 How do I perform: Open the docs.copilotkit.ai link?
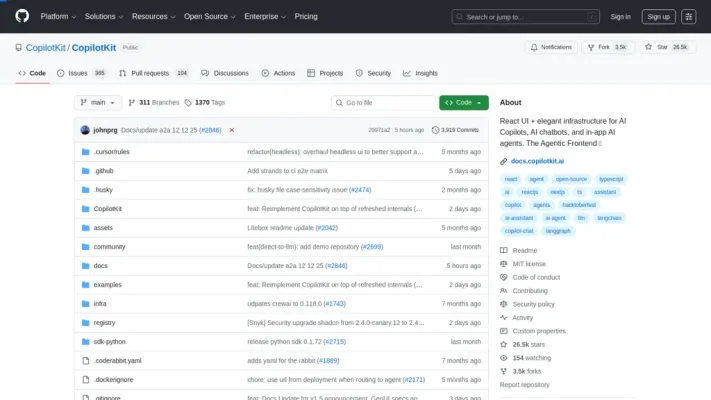pos(537,160)
